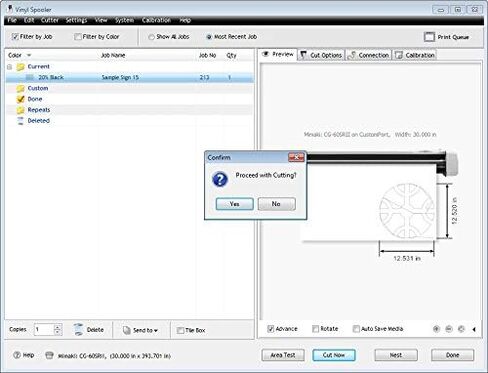Open the Send to dropdown
This screenshot has width=488, height=373.
(x=140, y=330)
